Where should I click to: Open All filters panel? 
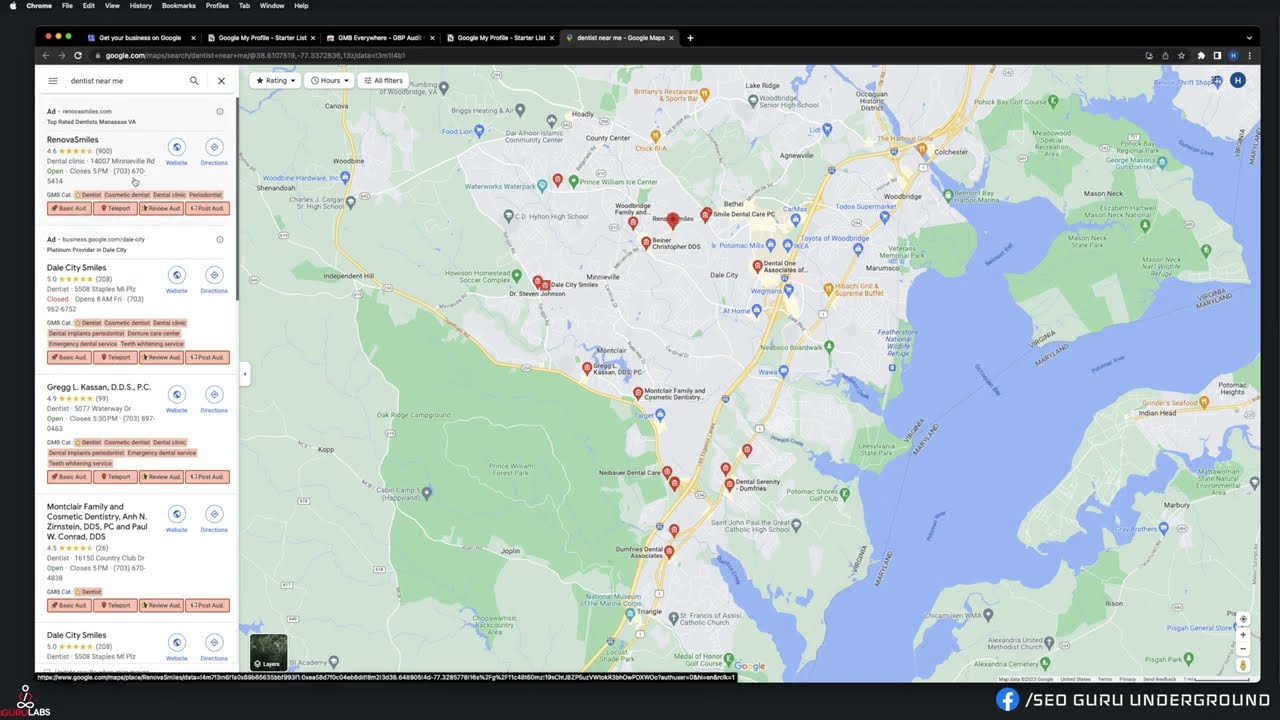(383, 80)
